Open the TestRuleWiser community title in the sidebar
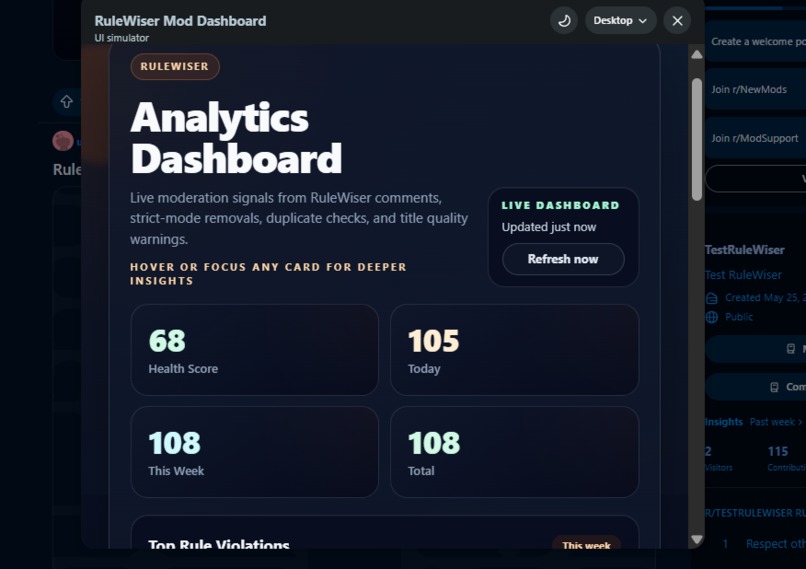The image size is (806, 569). pos(745,250)
